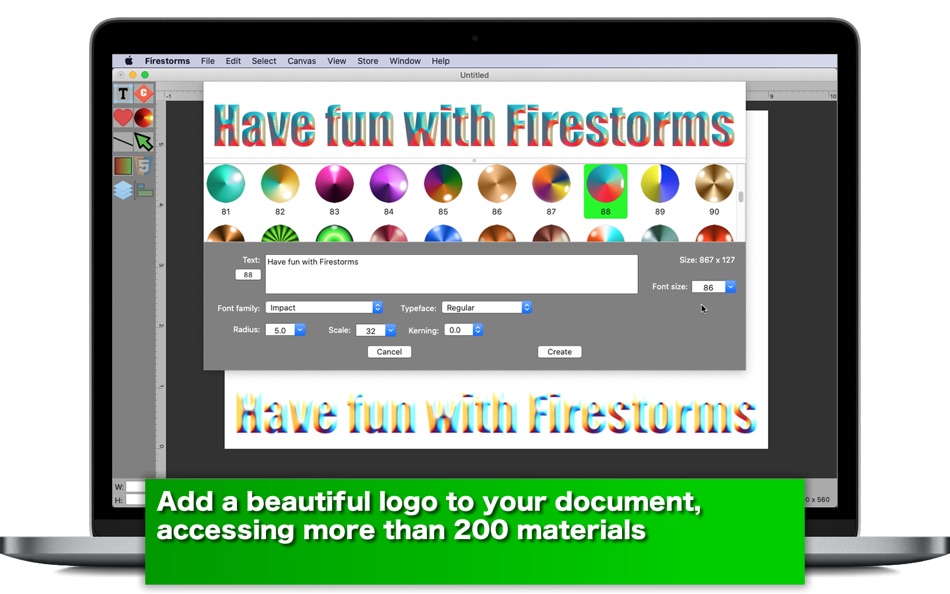This screenshot has height=594, width=950.
Task: Open the Select menu
Action: click(x=264, y=61)
